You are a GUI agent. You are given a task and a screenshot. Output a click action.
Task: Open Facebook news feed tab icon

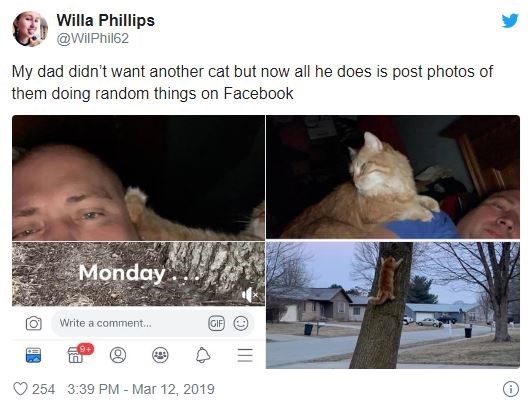coord(34,355)
